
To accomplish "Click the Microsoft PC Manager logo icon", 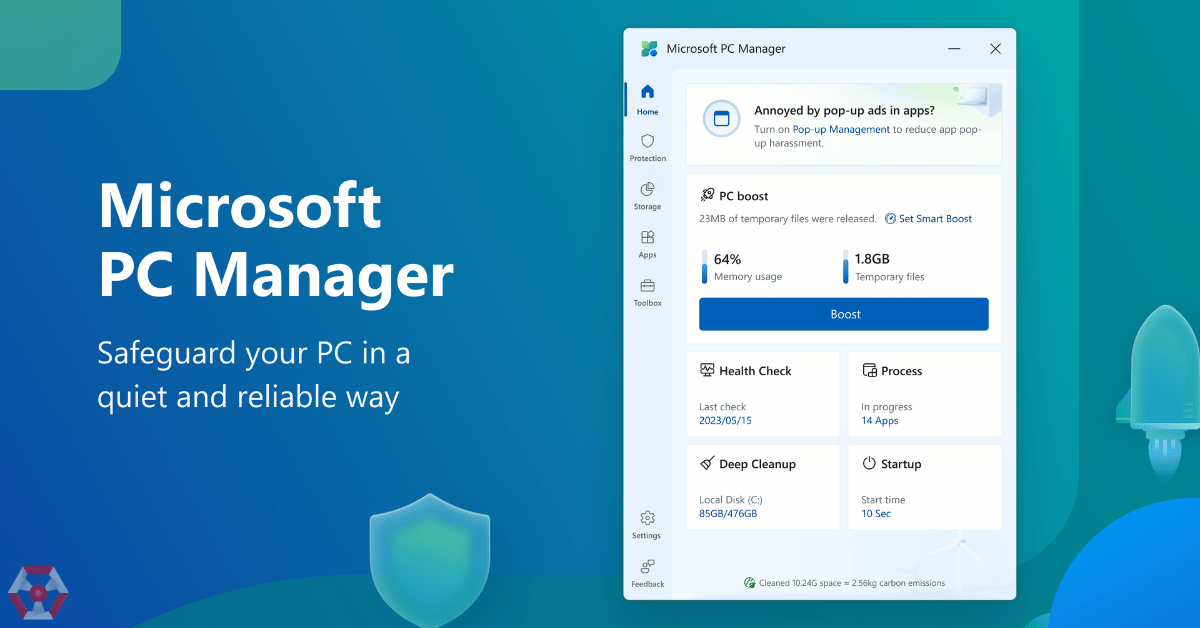I will [x=649, y=49].
